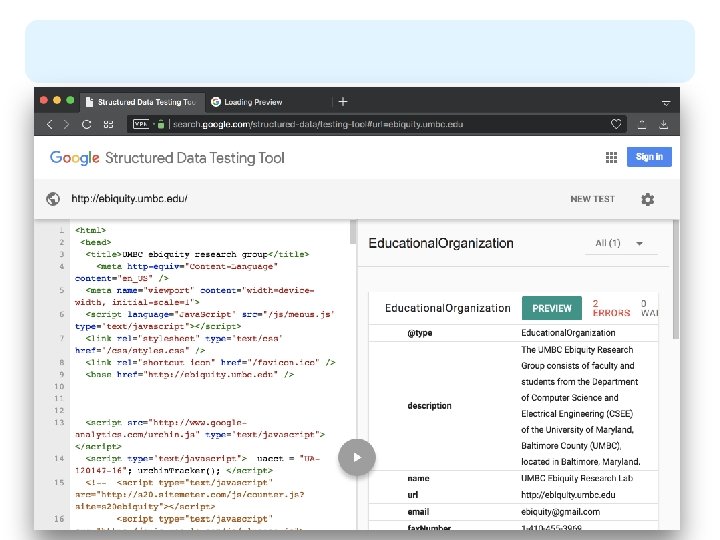Click the globe icon beside the tested URL
Screen dimensions: 720x540
[x=53, y=199]
